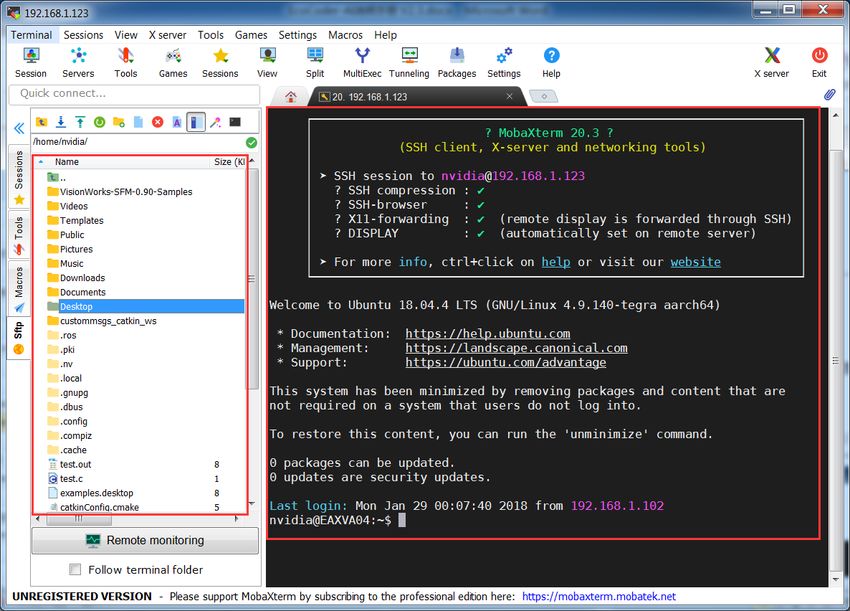
Task: Open the Tunneling toolbar icon
Action: (409, 63)
